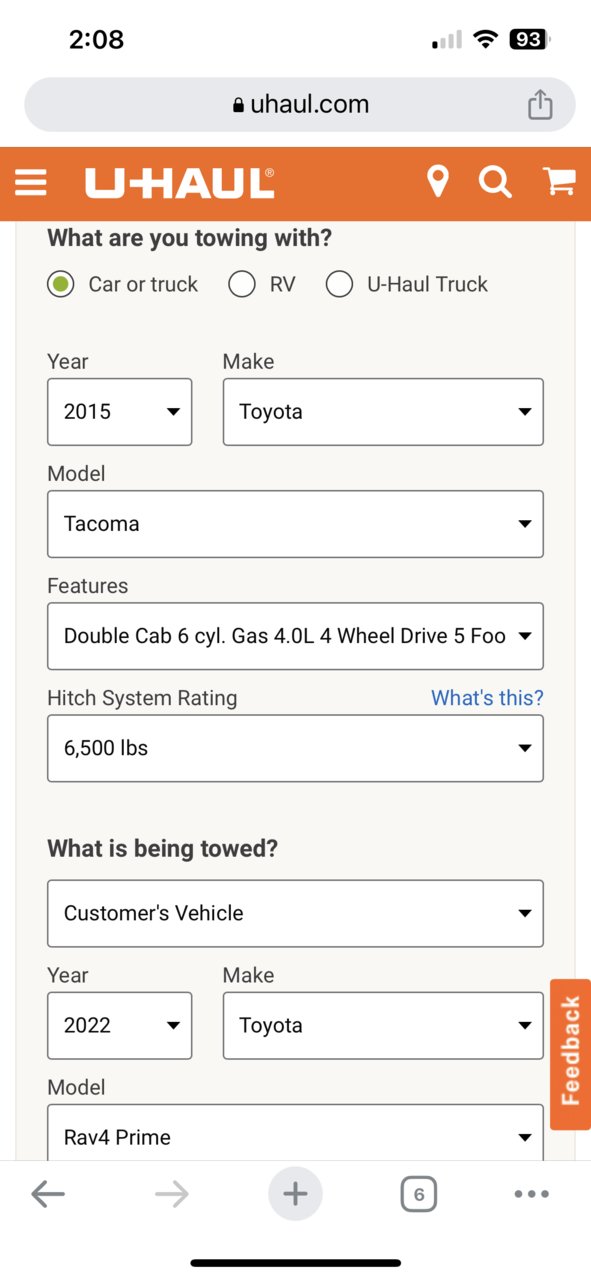The image size is (591, 1279).
Task: Open the tab switcher showing 6
Action: (418, 1193)
